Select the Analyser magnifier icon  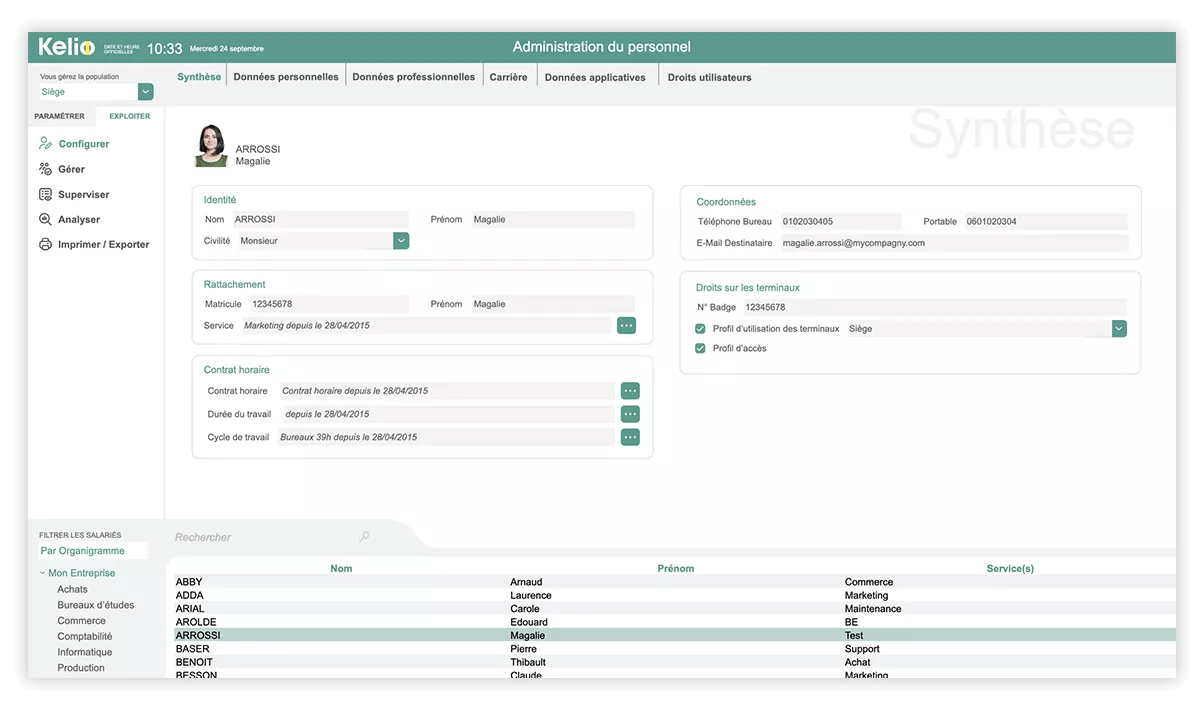(x=45, y=219)
